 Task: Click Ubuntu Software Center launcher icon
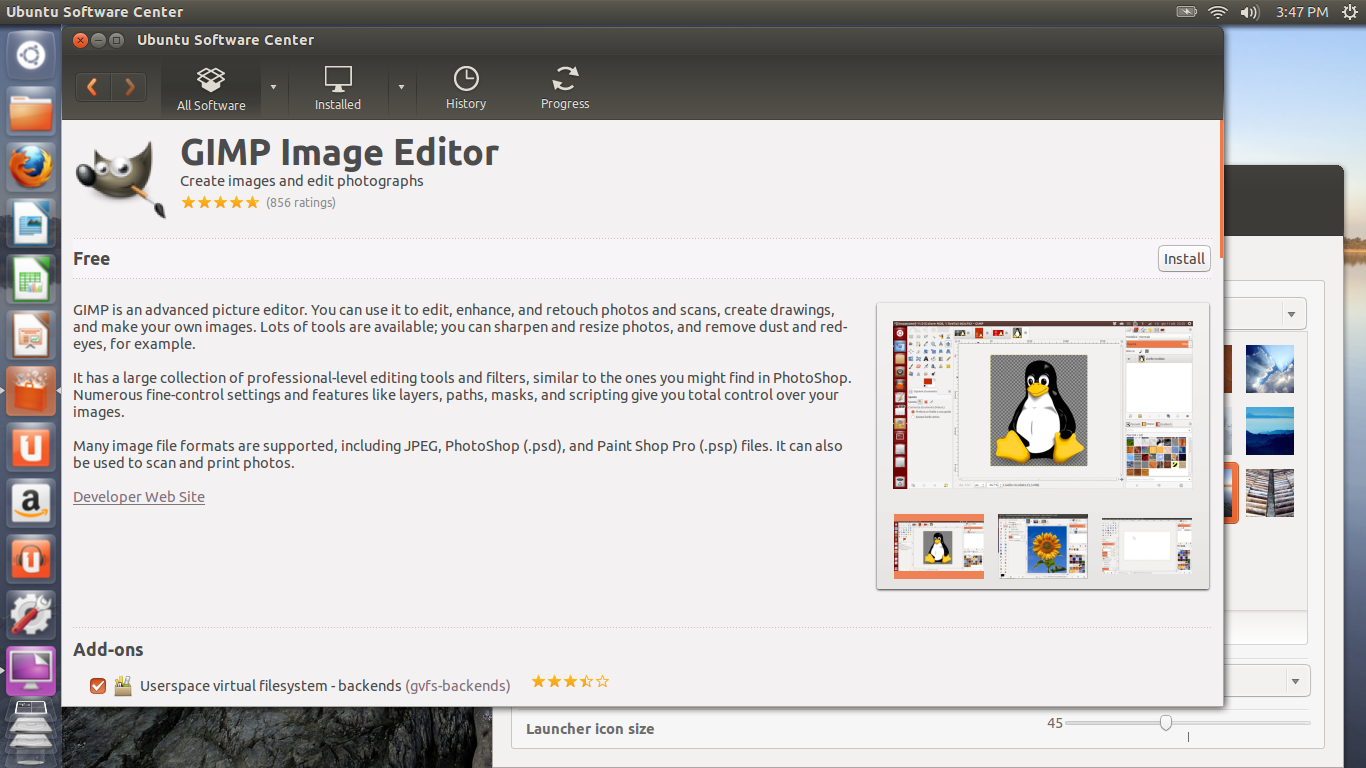tap(31, 391)
